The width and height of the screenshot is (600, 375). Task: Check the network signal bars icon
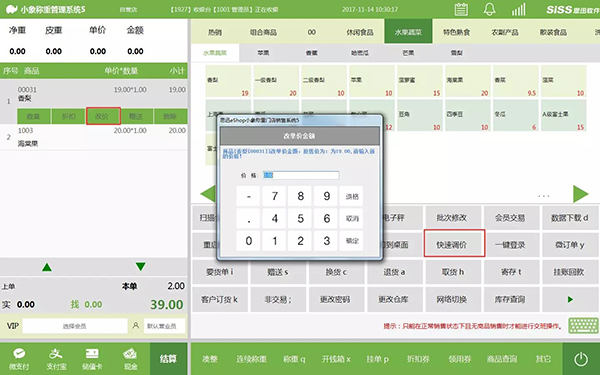[518, 10]
